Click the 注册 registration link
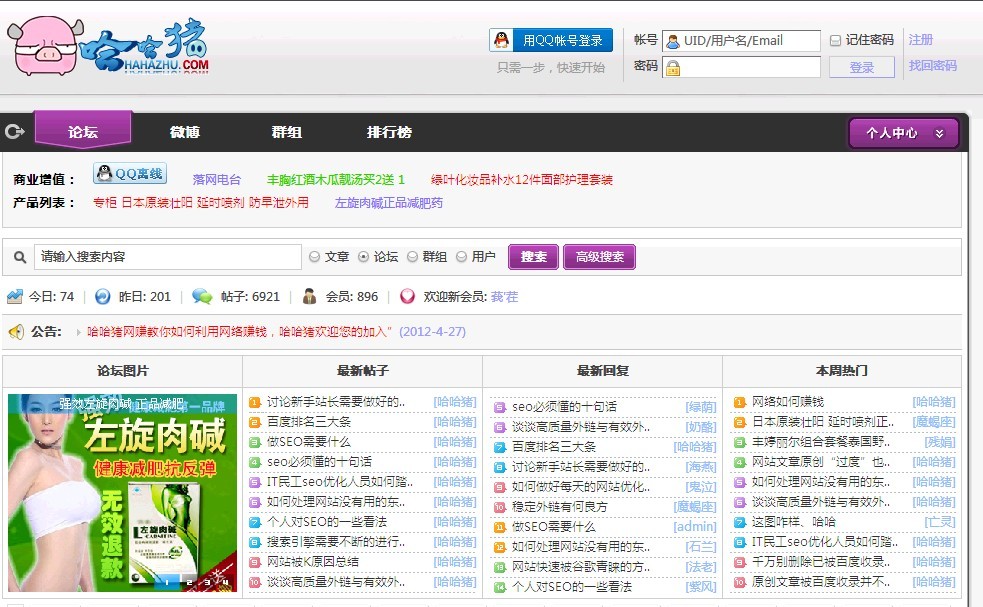983x607 pixels. coord(921,39)
